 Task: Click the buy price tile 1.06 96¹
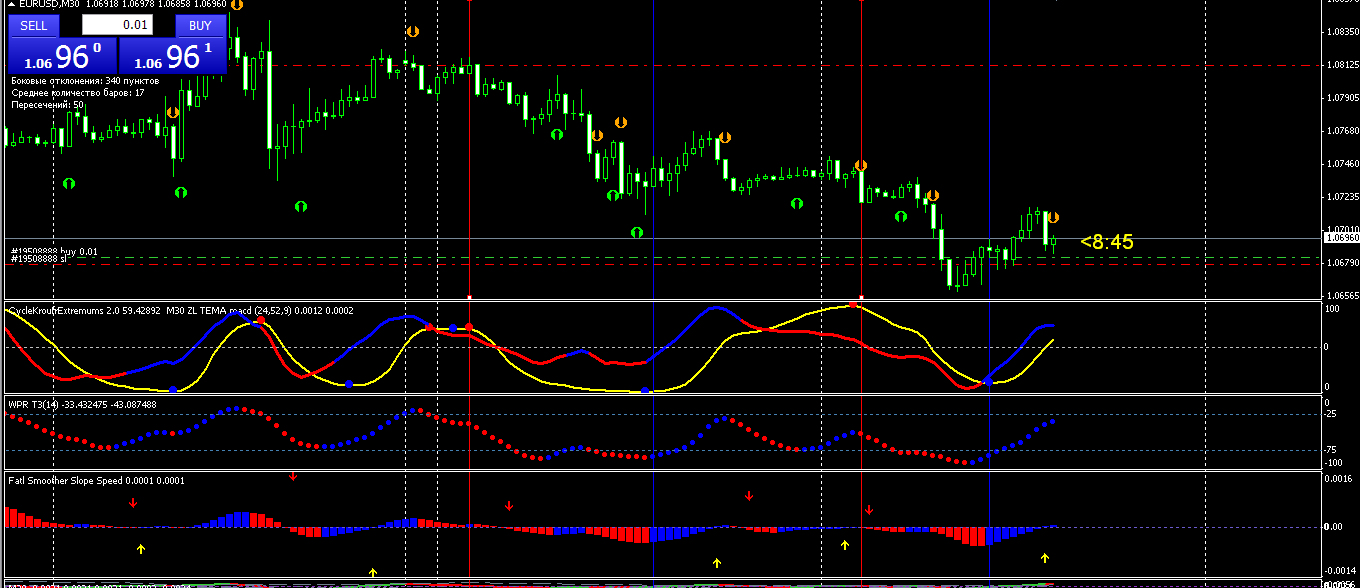[x=172, y=56]
